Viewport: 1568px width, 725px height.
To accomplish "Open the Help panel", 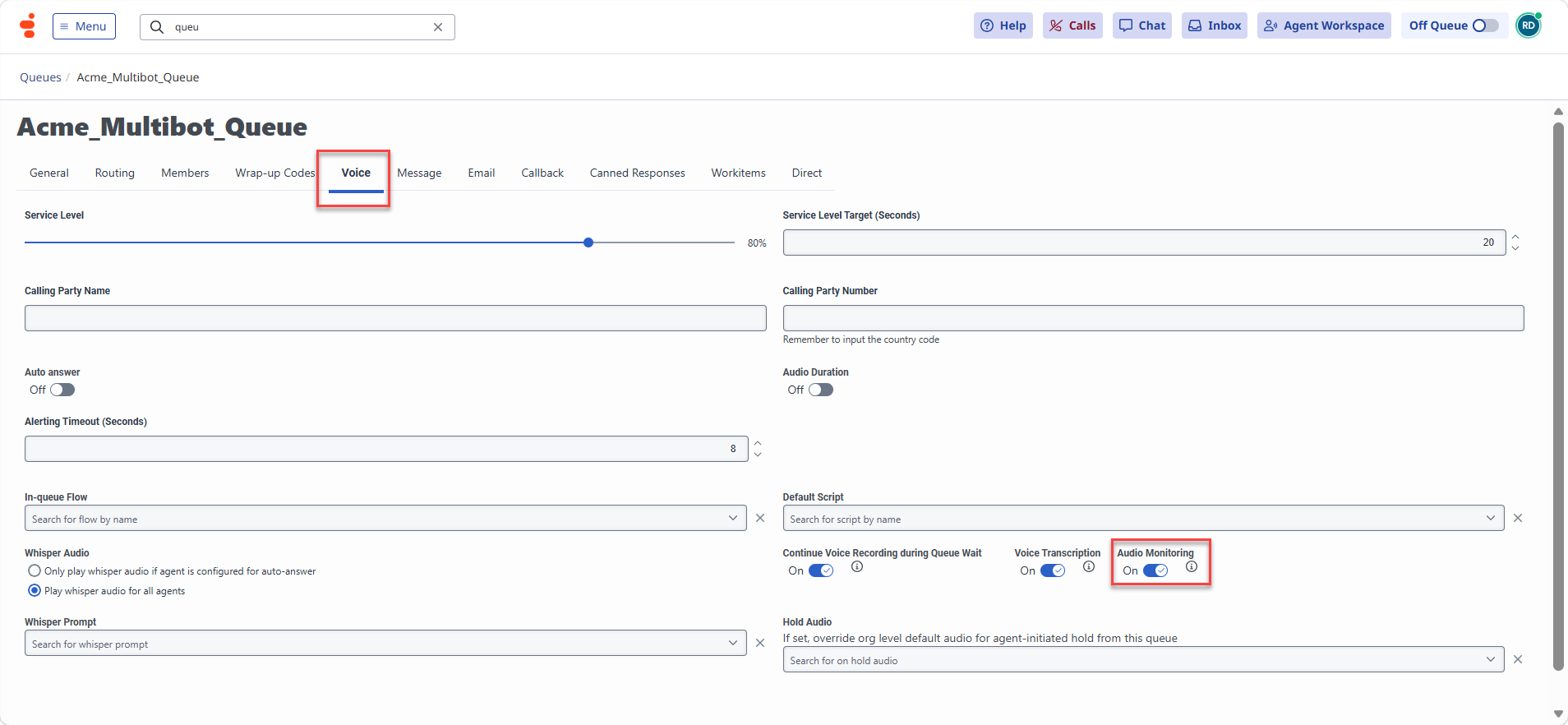I will (x=1003, y=25).
